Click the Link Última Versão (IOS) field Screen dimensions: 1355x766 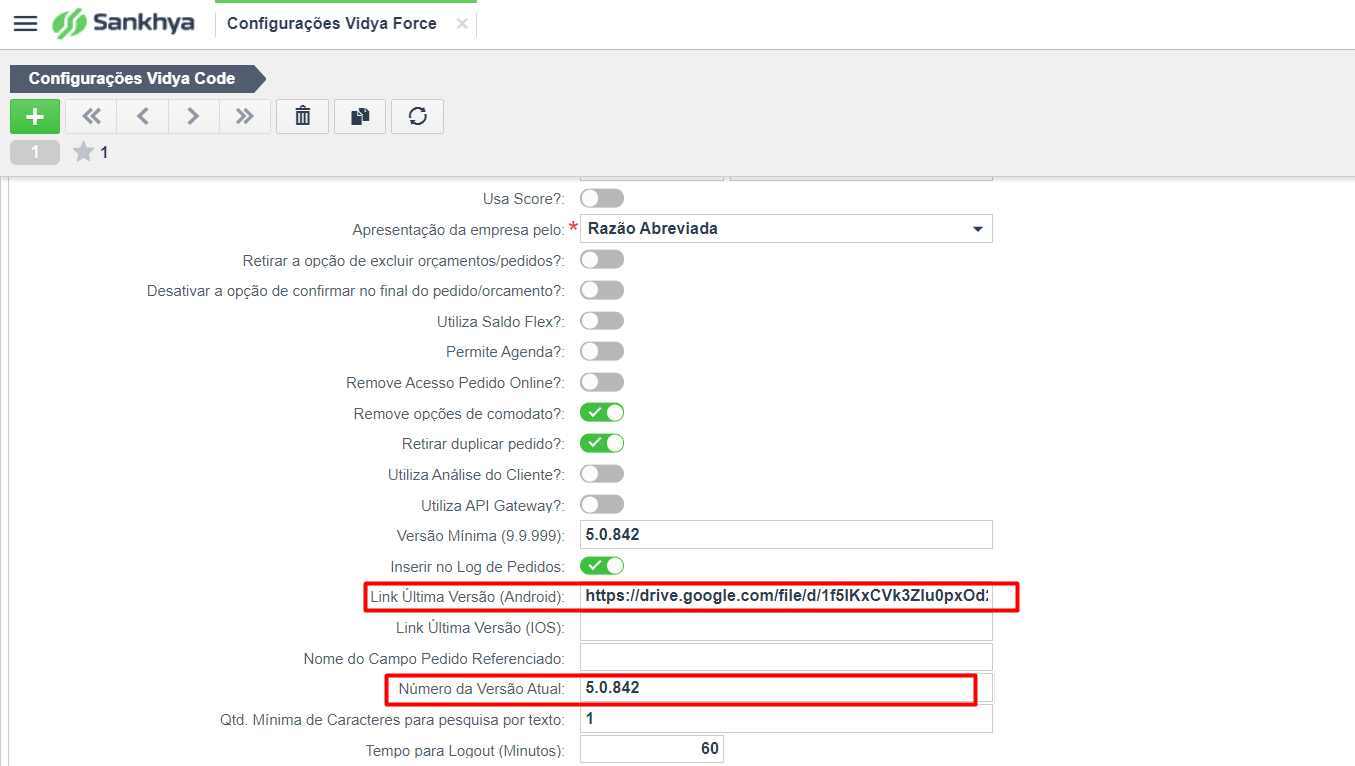(786, 627)
